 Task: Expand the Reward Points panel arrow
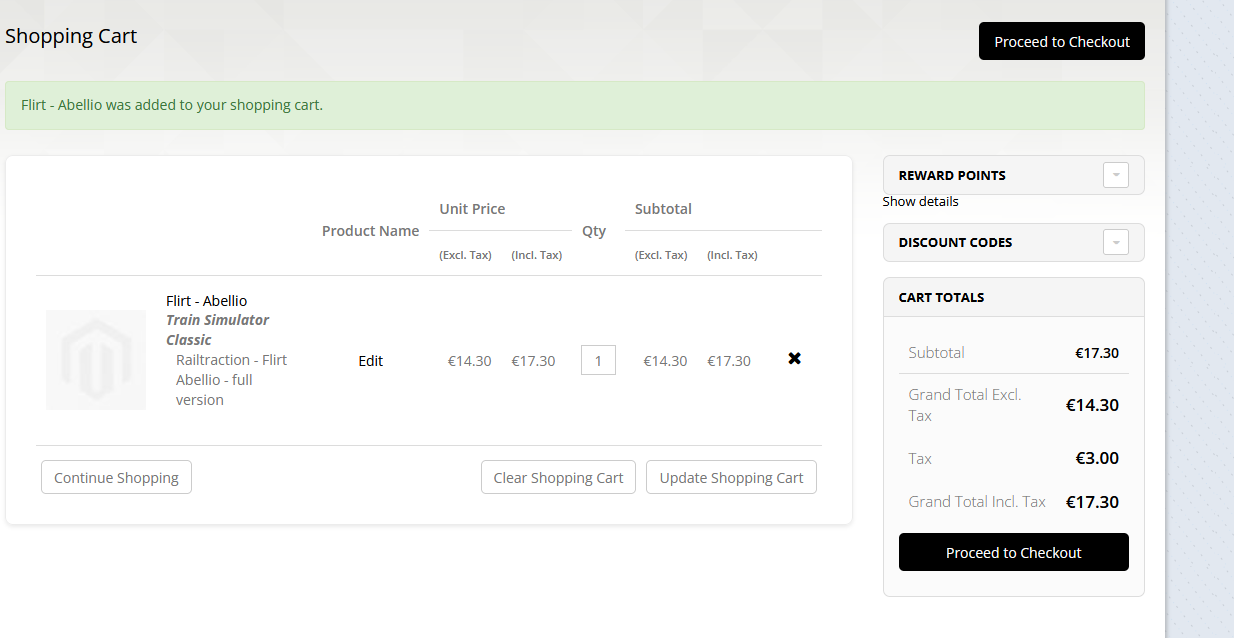(1116, 175)
